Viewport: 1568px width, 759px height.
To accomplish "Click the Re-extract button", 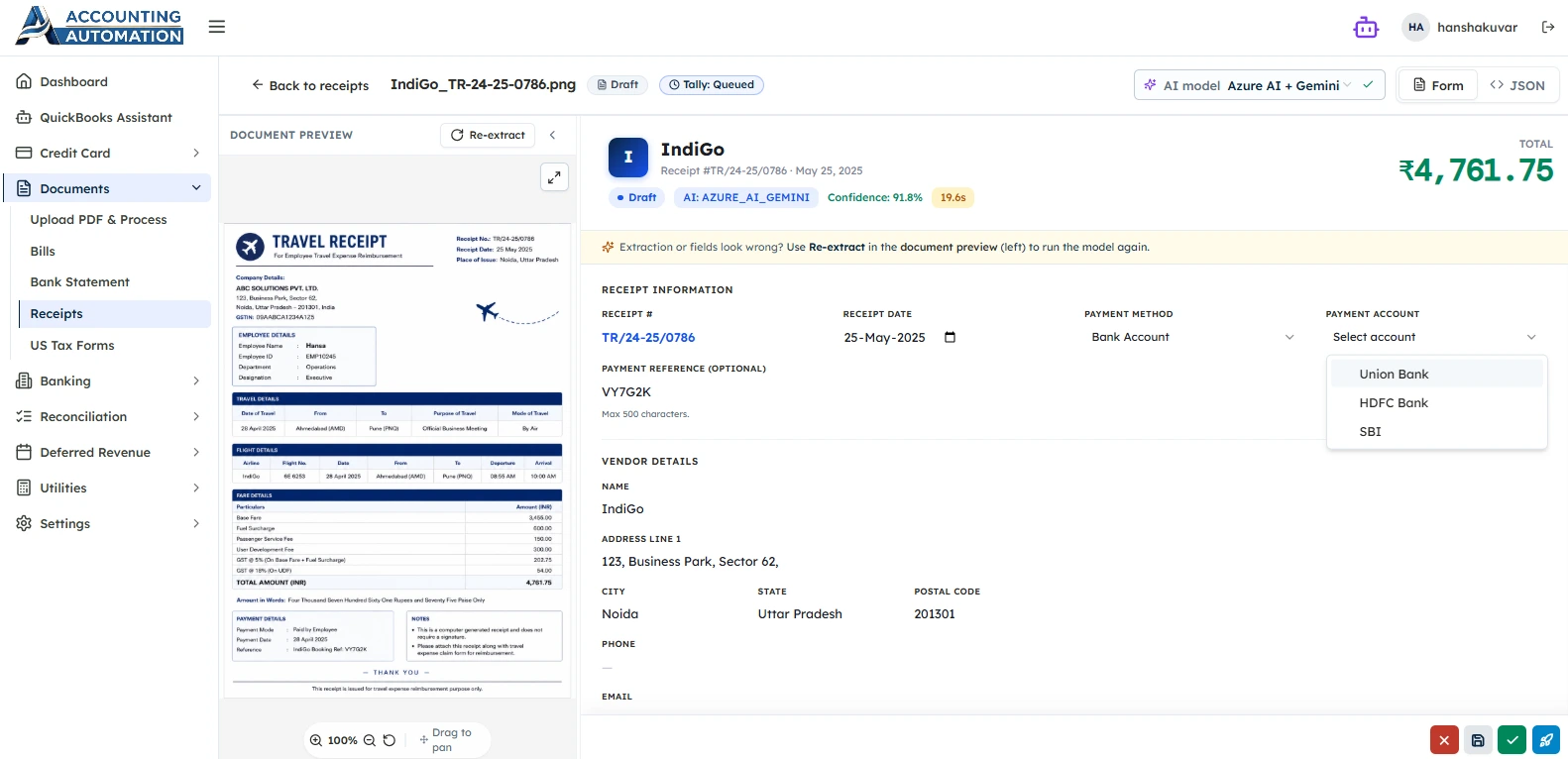I will [x=488, y=135].
